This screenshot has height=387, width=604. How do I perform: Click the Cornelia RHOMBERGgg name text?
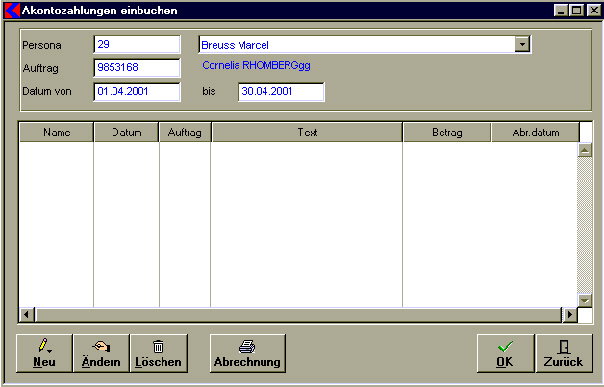coord(256,65)
